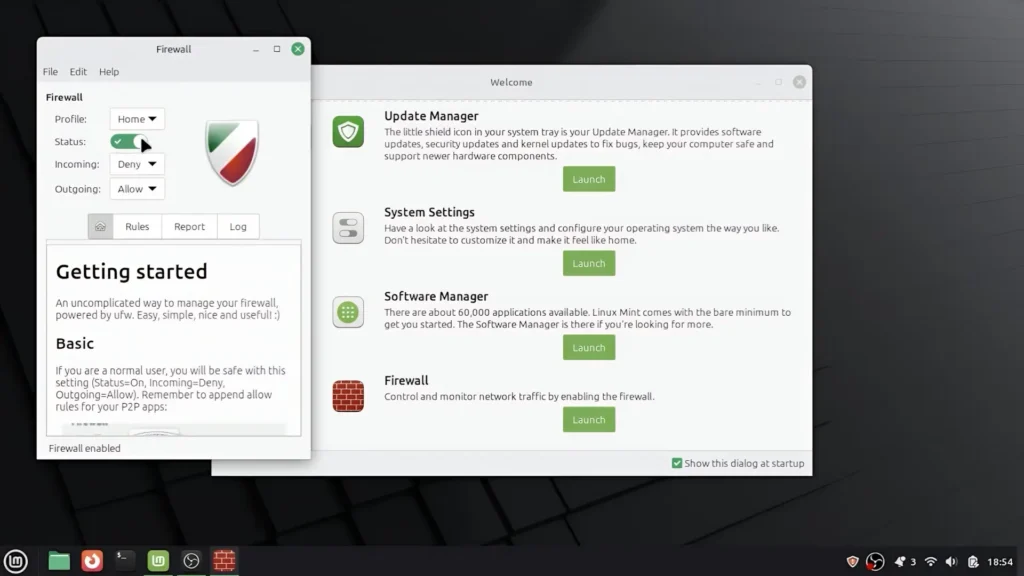Minimize the Firewall window

[256, 49]
